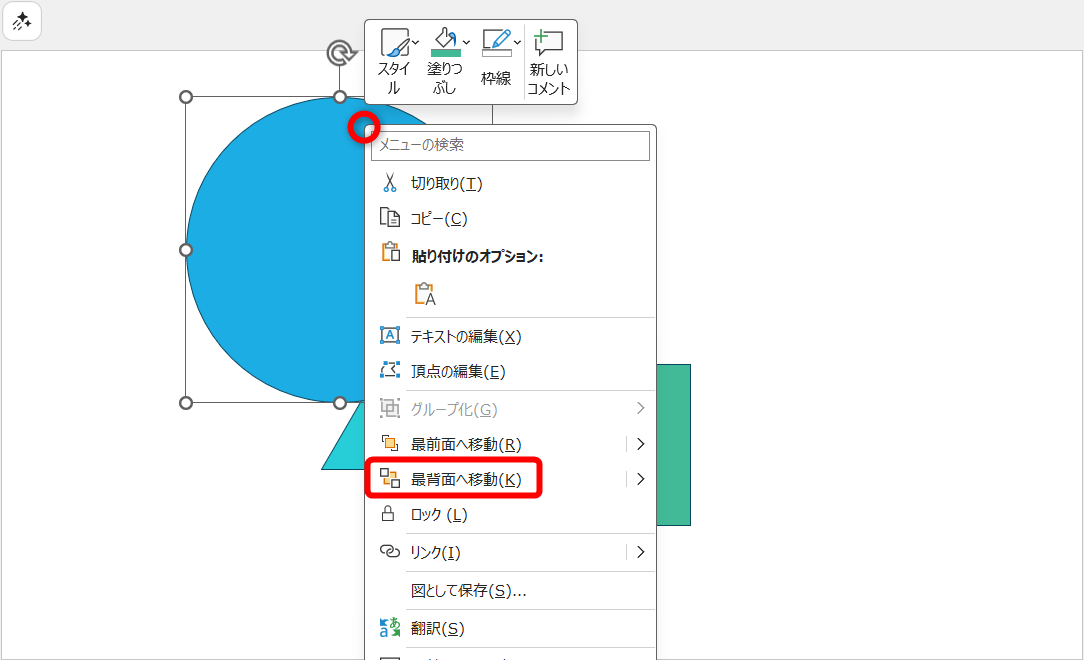
Task: Expand the 最前面へ移動 submenu chevron
Action: (640, 443)
